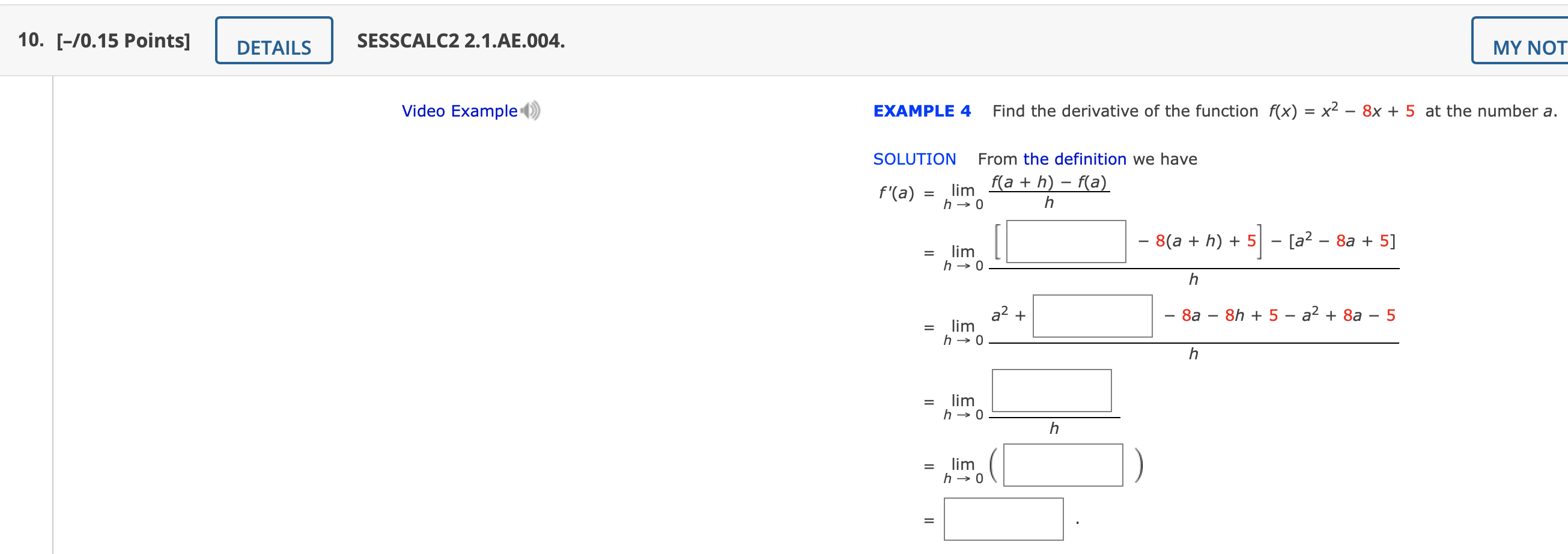Open the Video Example link

460,111
